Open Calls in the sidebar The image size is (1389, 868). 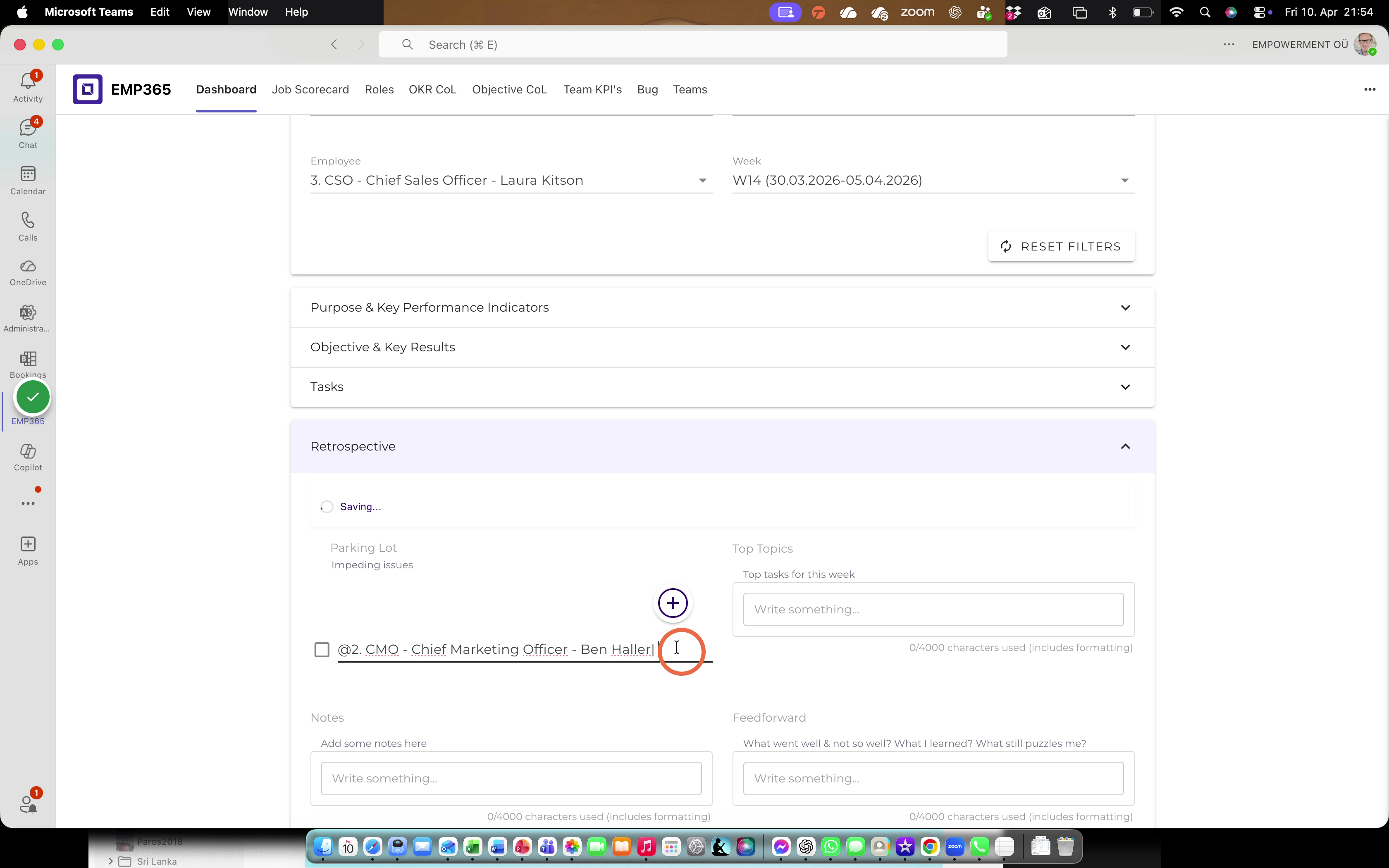pos(28,226)
